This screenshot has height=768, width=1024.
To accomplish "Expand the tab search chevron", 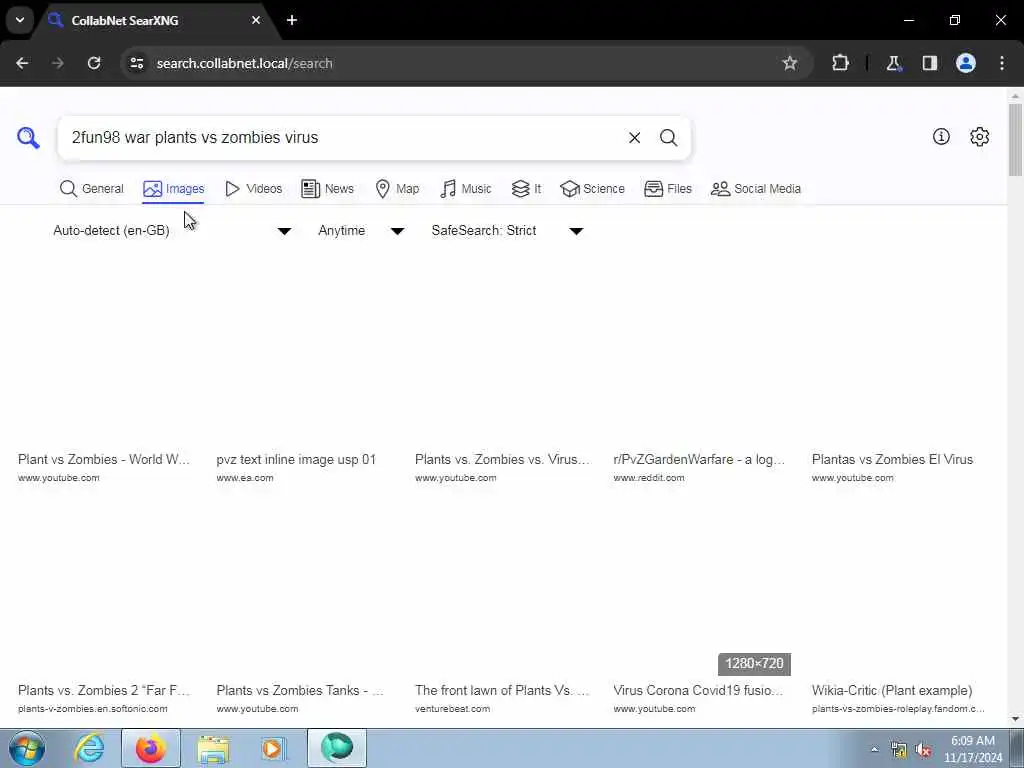I will (x=20, y=20).
